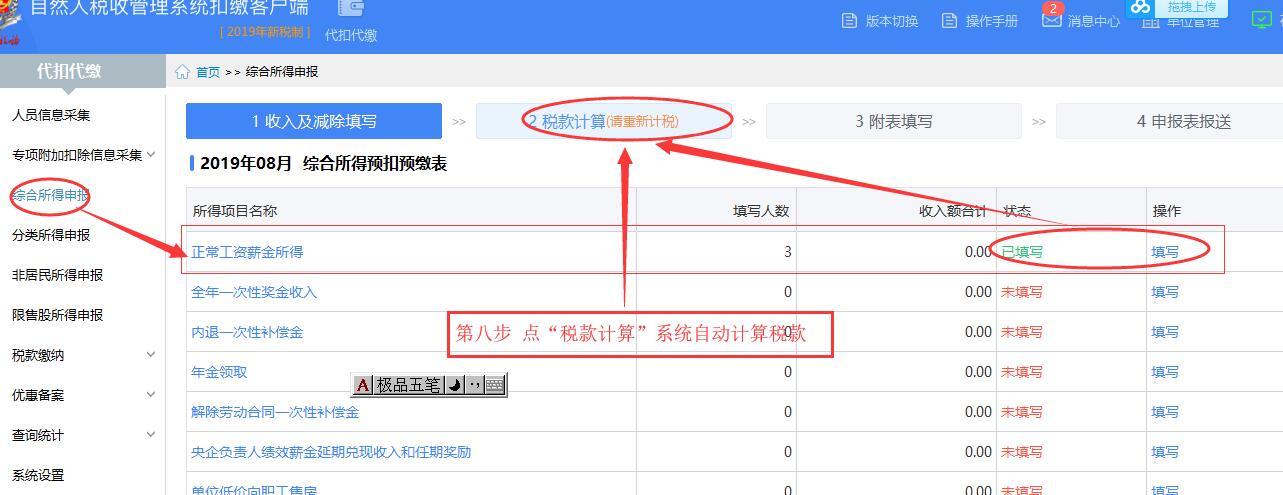Viewport: 1283px width, 495px height.
Task: Toggle the IME Chinese/English 'A' mode button
Action: 363,385
